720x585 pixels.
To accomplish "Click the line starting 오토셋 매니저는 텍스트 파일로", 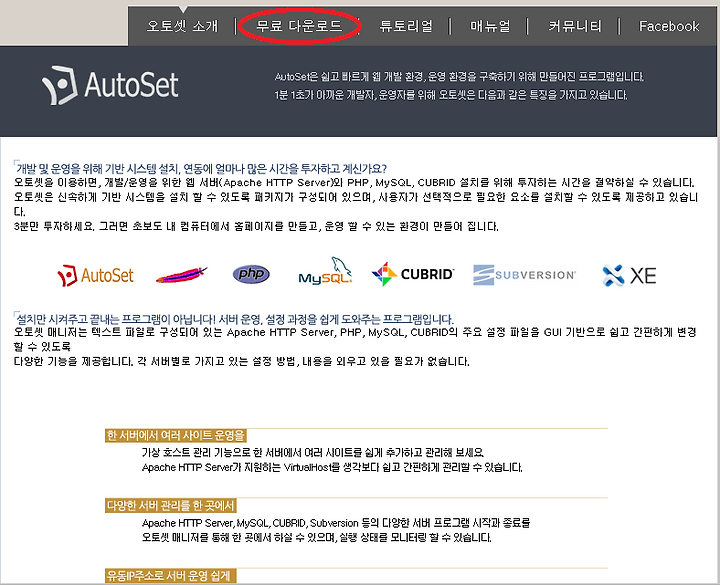I will 355,332.
